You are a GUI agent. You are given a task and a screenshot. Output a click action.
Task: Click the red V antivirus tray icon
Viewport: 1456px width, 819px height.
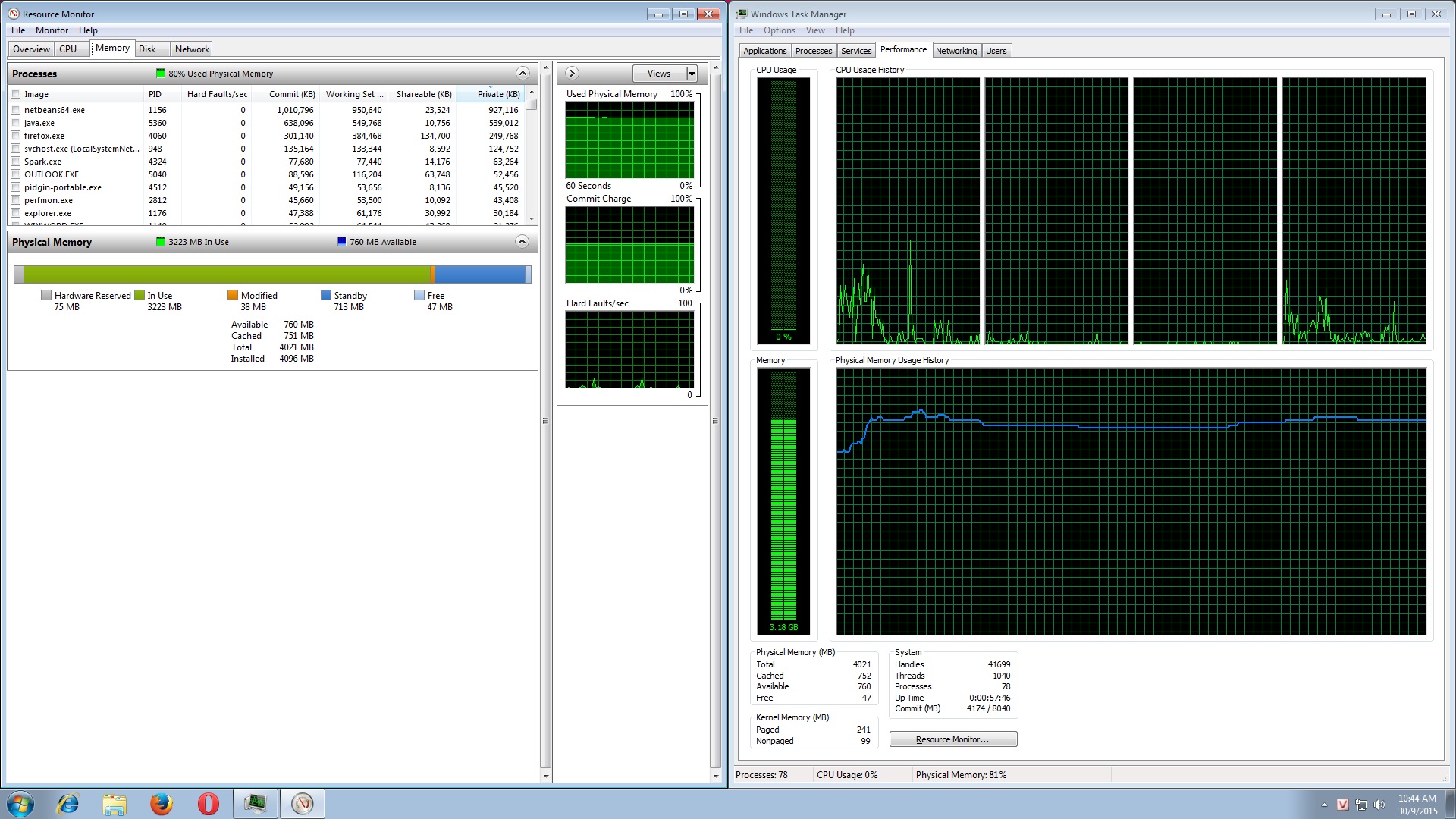1342,805
